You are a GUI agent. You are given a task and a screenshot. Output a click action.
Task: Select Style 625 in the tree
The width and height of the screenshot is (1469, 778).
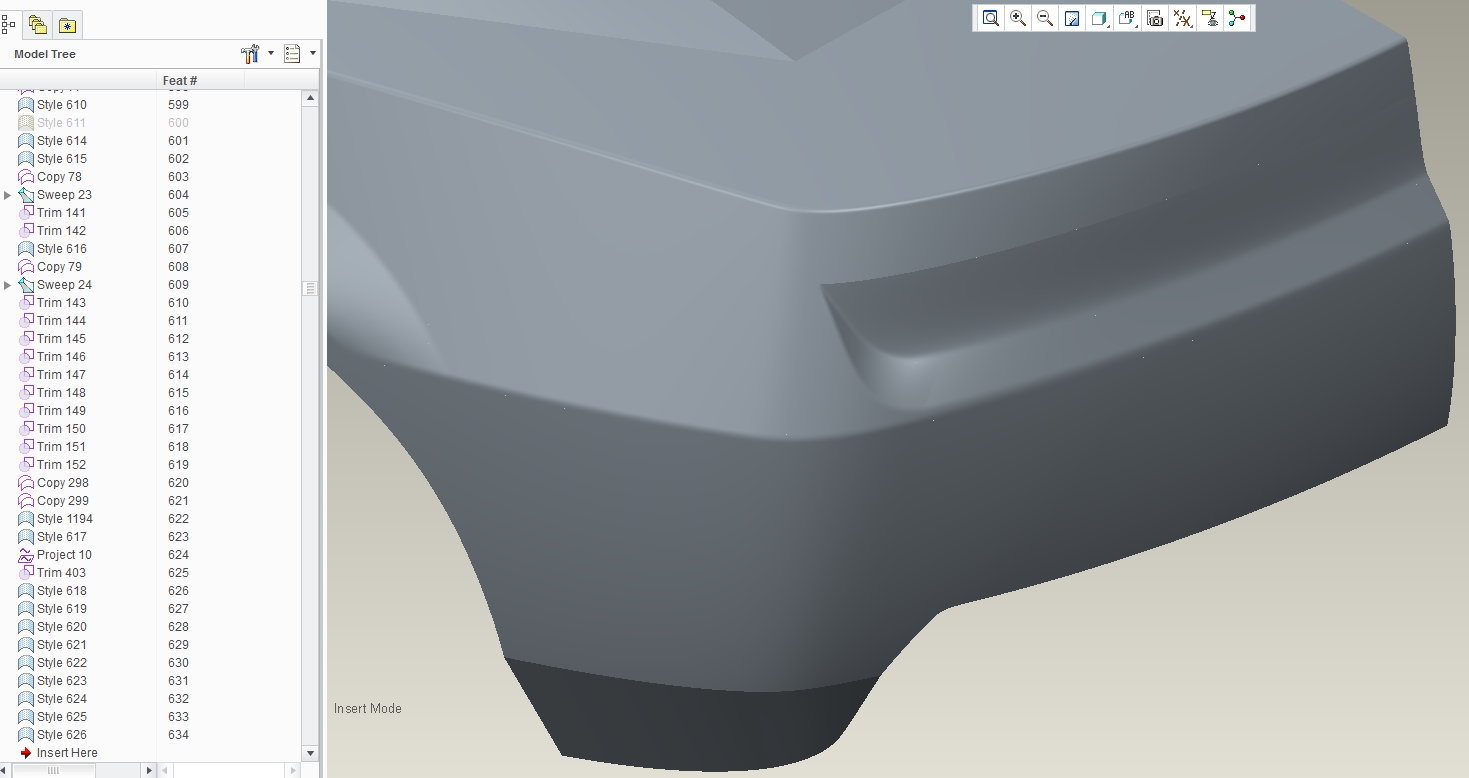tap(62, 717)
